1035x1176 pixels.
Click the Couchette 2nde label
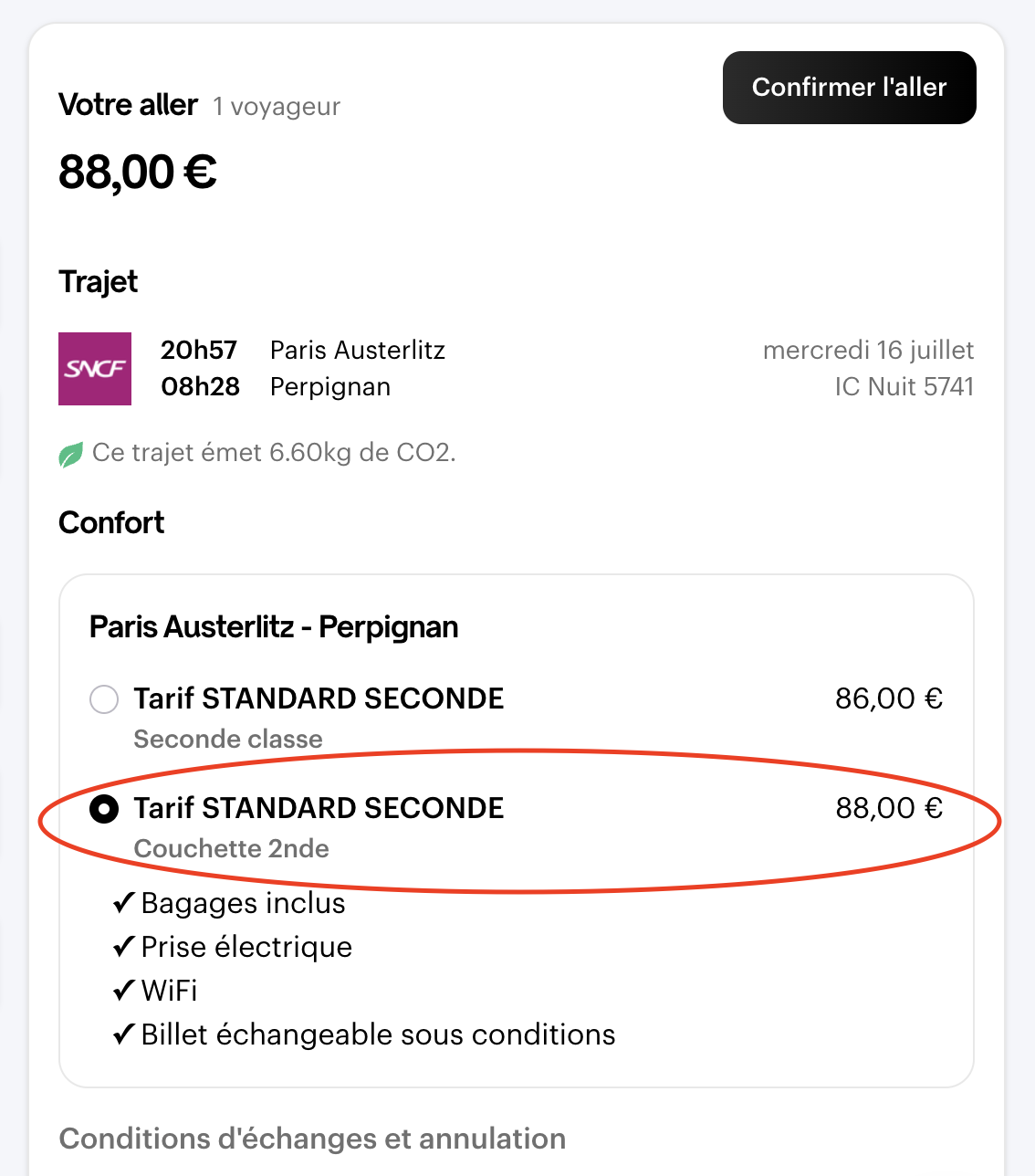(232, 848)
